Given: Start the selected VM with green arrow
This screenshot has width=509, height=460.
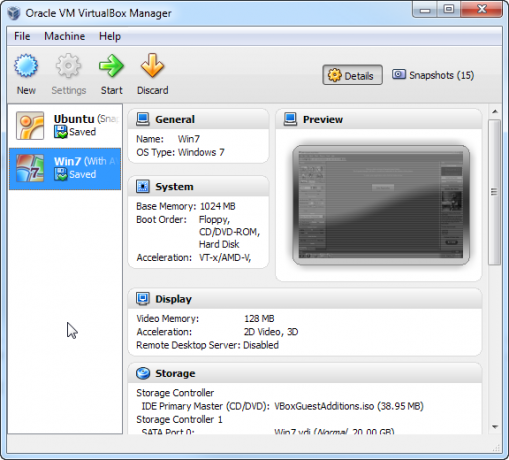Looking at the screenshot, I should coord(111,66).
